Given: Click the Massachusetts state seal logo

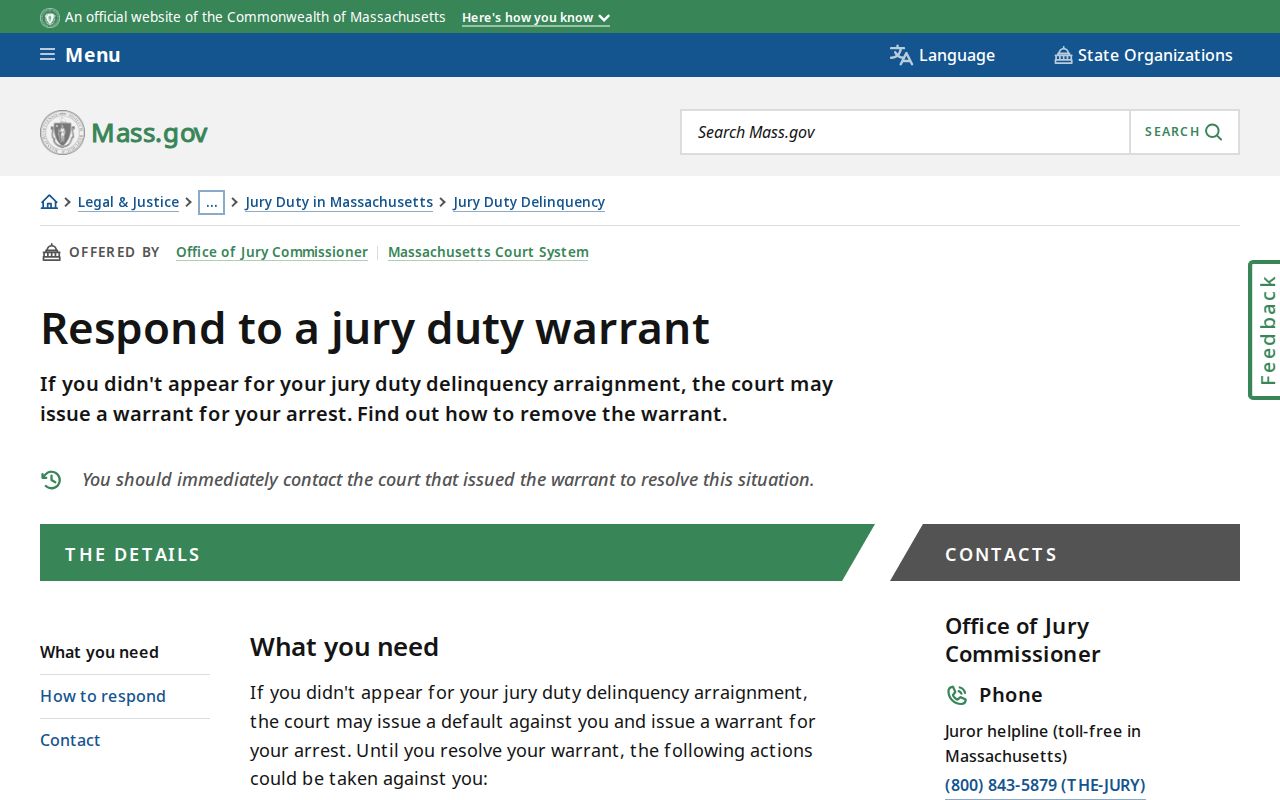Looking at the screenshot, I should tap(62, 132).
